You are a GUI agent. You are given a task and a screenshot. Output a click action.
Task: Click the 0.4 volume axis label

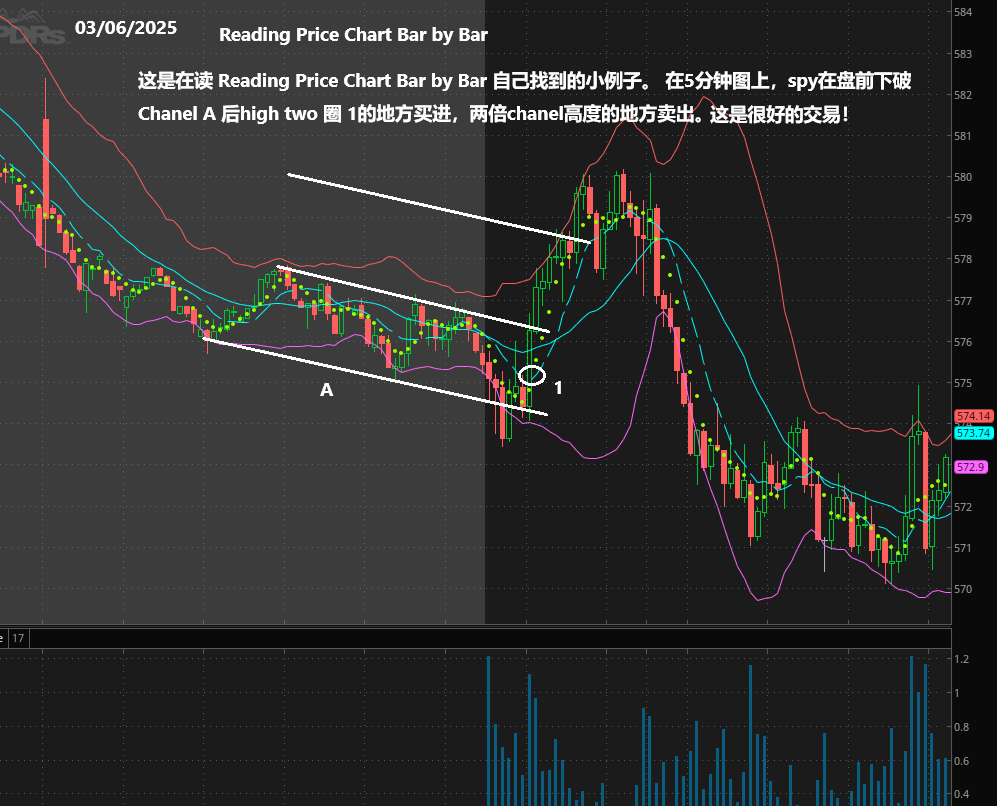click(x=961, y=795)
